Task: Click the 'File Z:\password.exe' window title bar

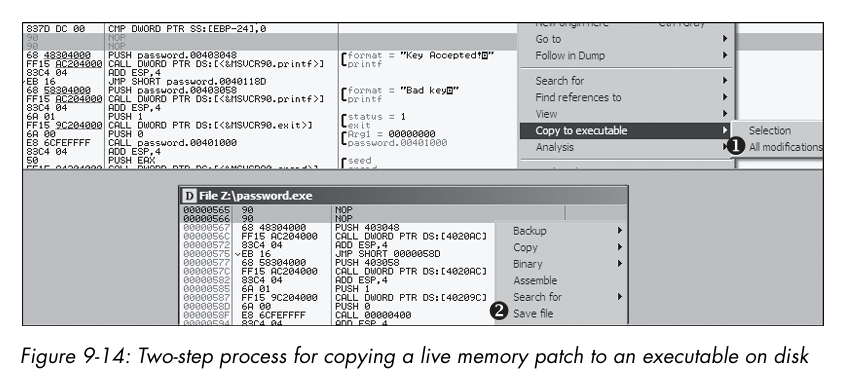Action: pos(403,195)
